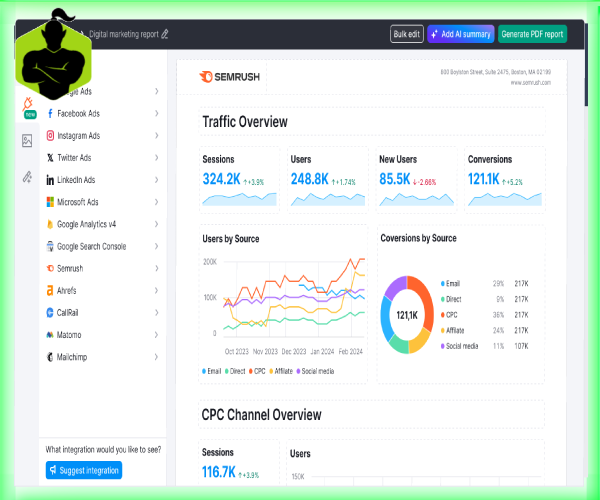Expand the Facebook Ads chevron
Image resolution: width=600 pixels, height=500 pixels.
point(157,113)
